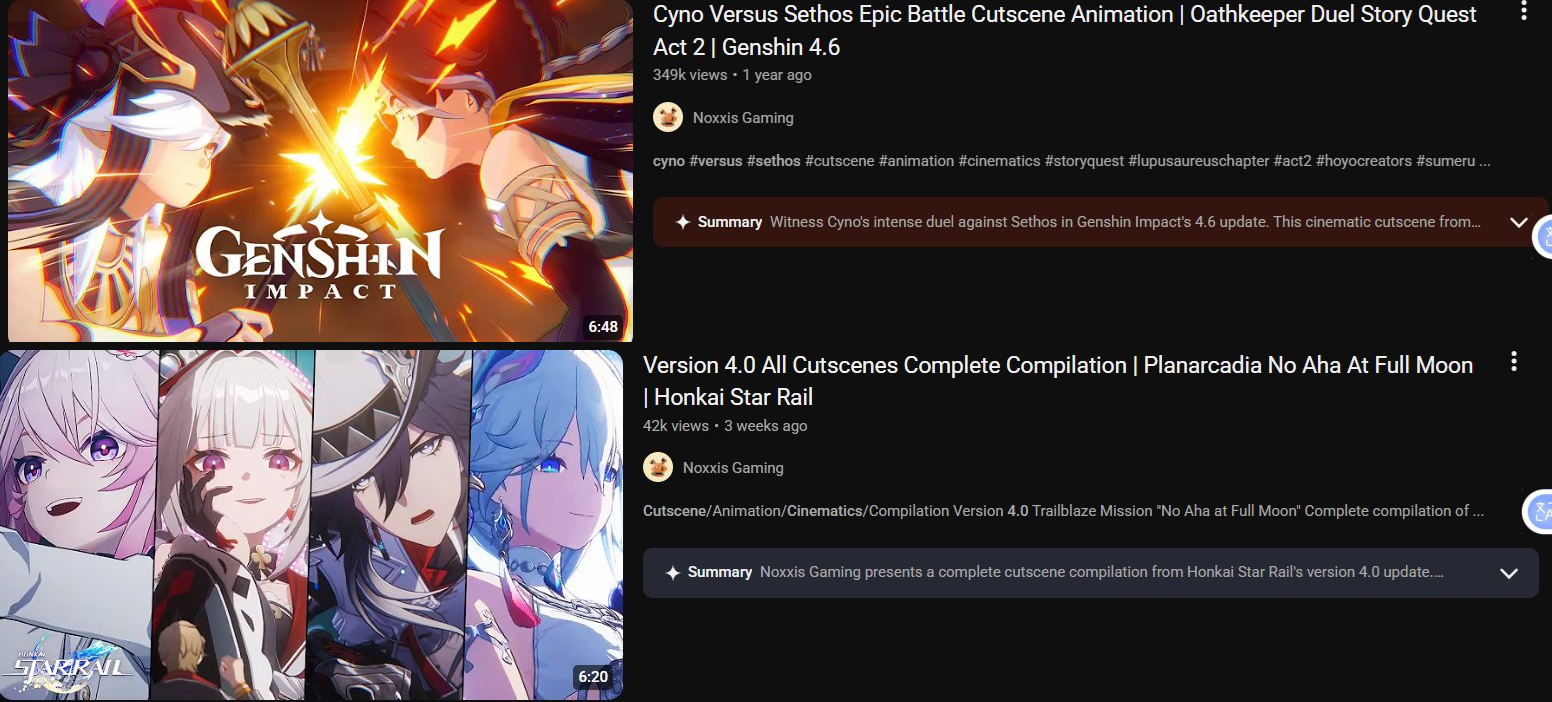Click the #sethos hashtag in description
The image size is (1552, 702).
[773, 161]
